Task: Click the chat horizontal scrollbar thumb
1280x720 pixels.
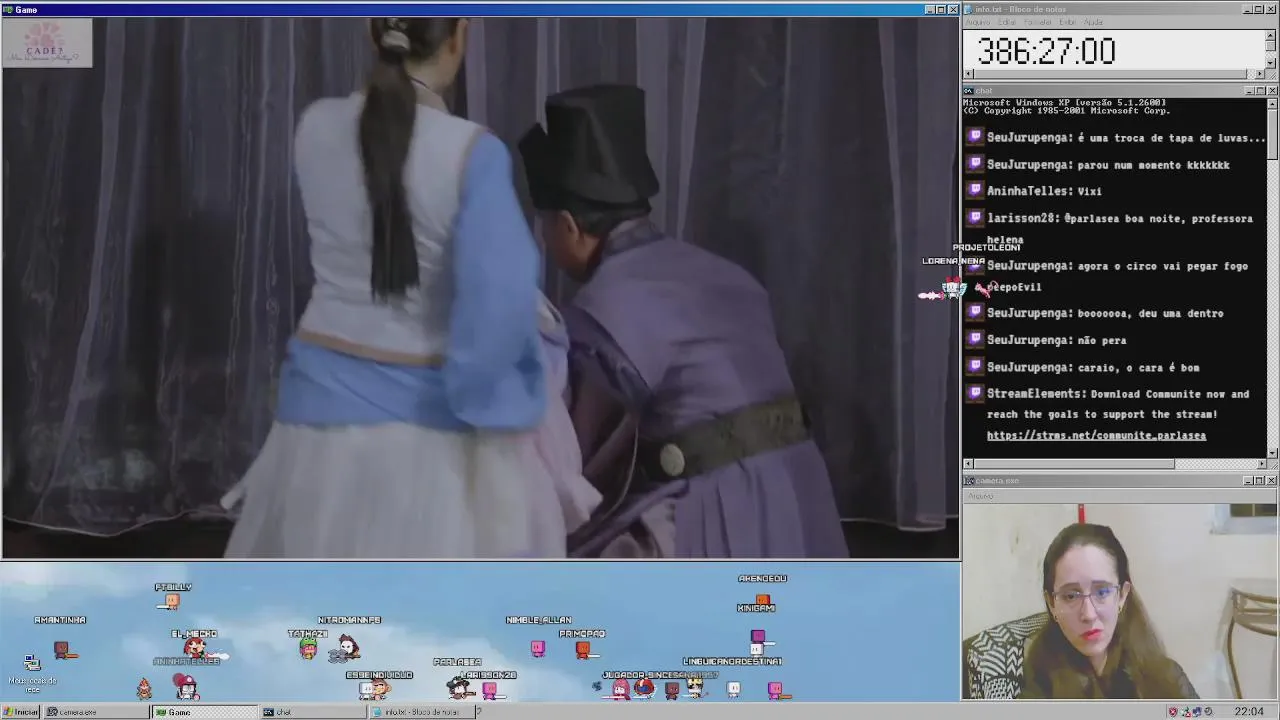Action: pyautogui.click(x=1074, y=464)
